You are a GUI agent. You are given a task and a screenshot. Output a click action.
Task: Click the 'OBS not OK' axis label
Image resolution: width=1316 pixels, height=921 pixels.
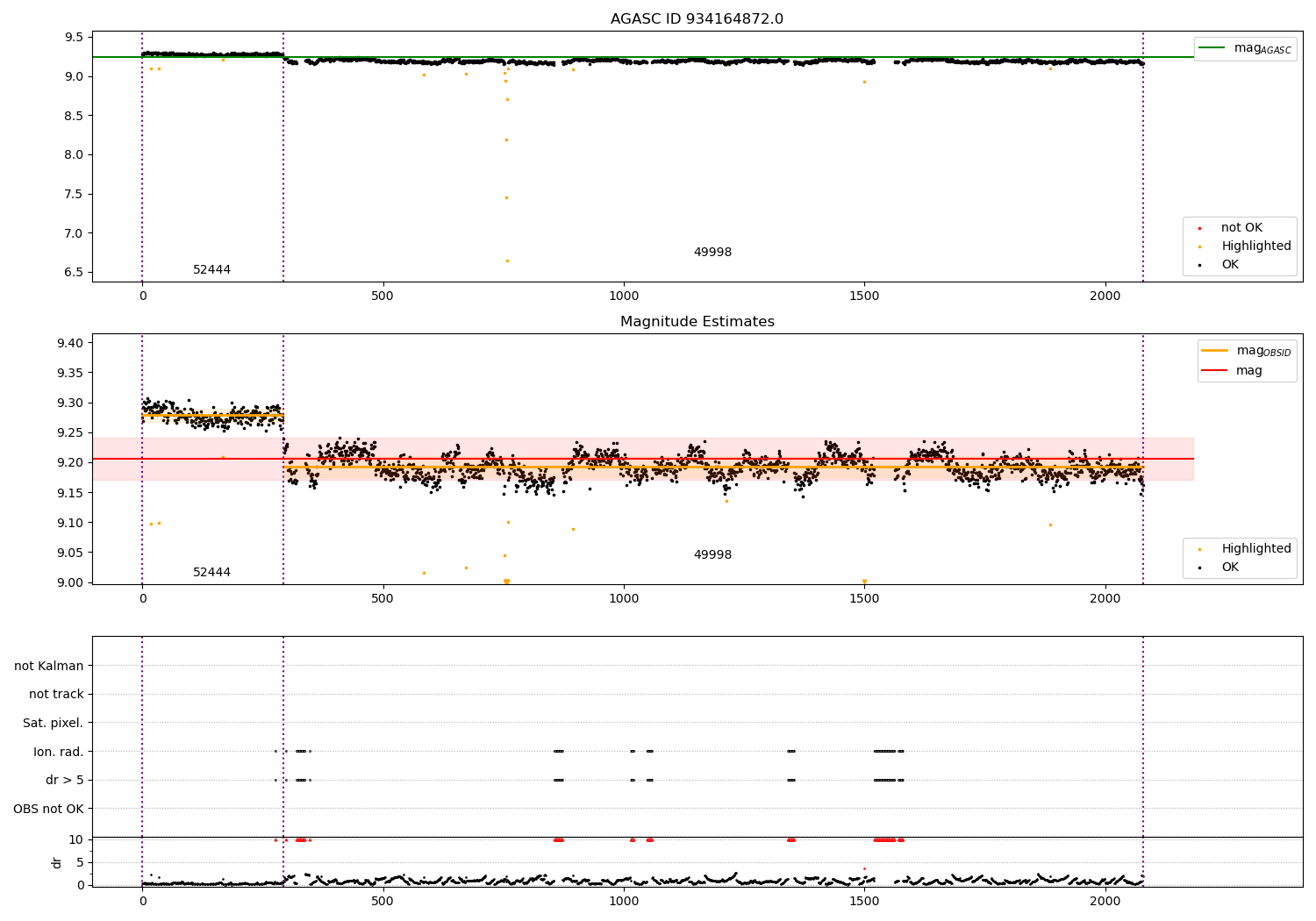[x=49, y=809]
